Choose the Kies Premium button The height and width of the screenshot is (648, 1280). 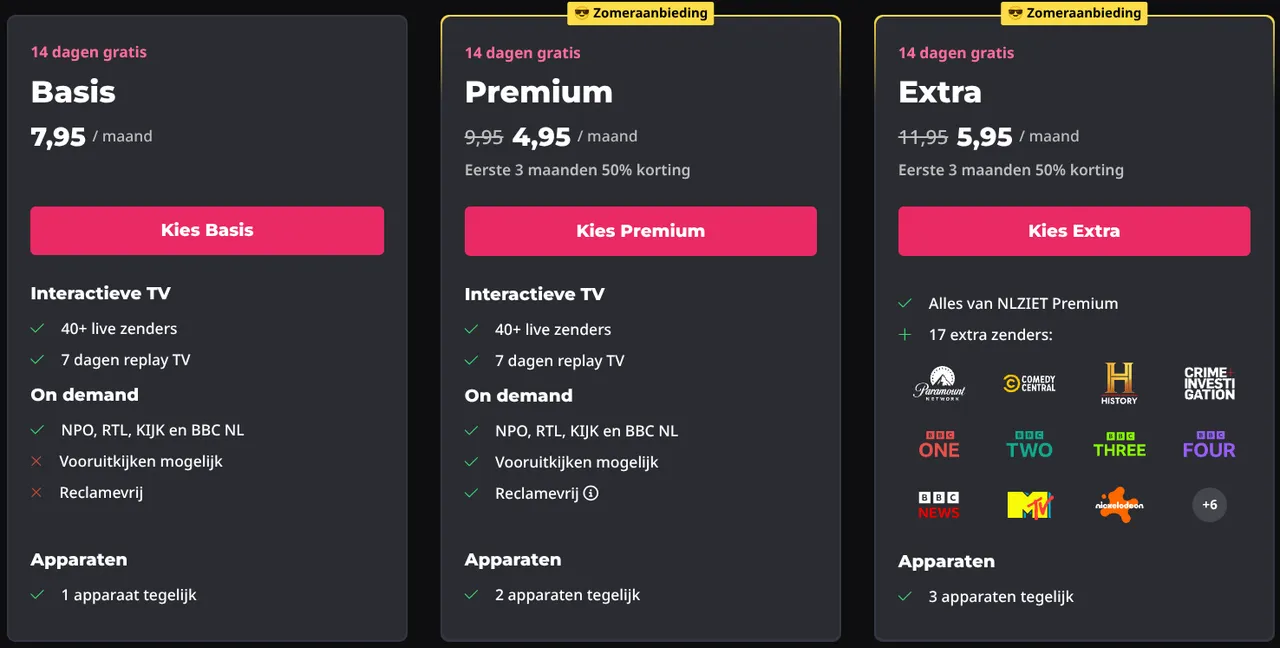coord(640,231)
